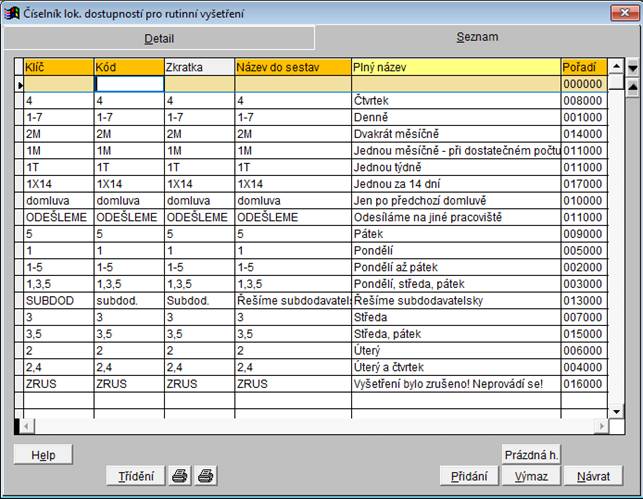Image resolution: width=643 pixels, height=499 pixels.
Task: Click the vertical scrollbar up arrow
Action: pos(616,67)
